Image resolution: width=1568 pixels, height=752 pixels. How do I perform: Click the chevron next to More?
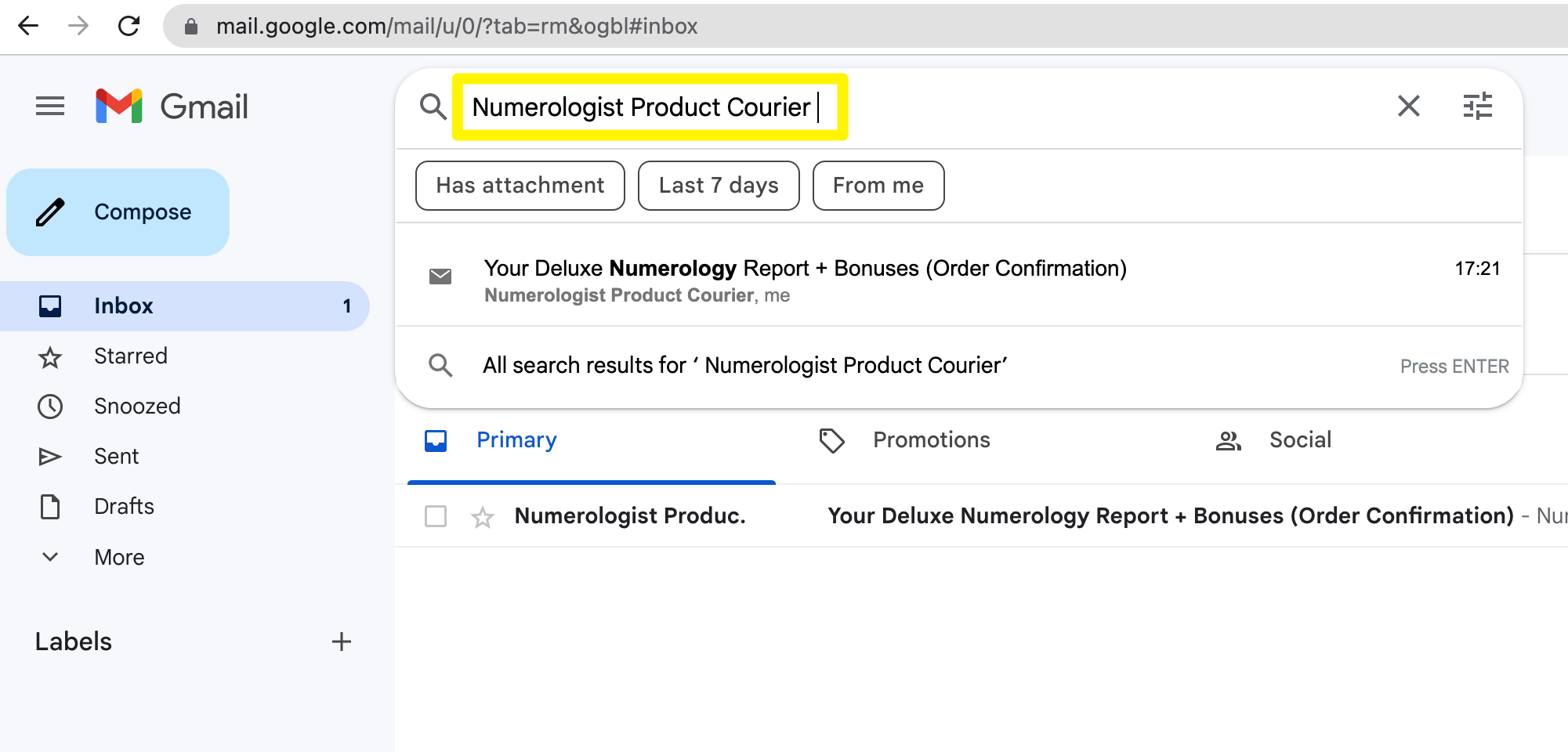pyautogui.click(x=50, y=557)
